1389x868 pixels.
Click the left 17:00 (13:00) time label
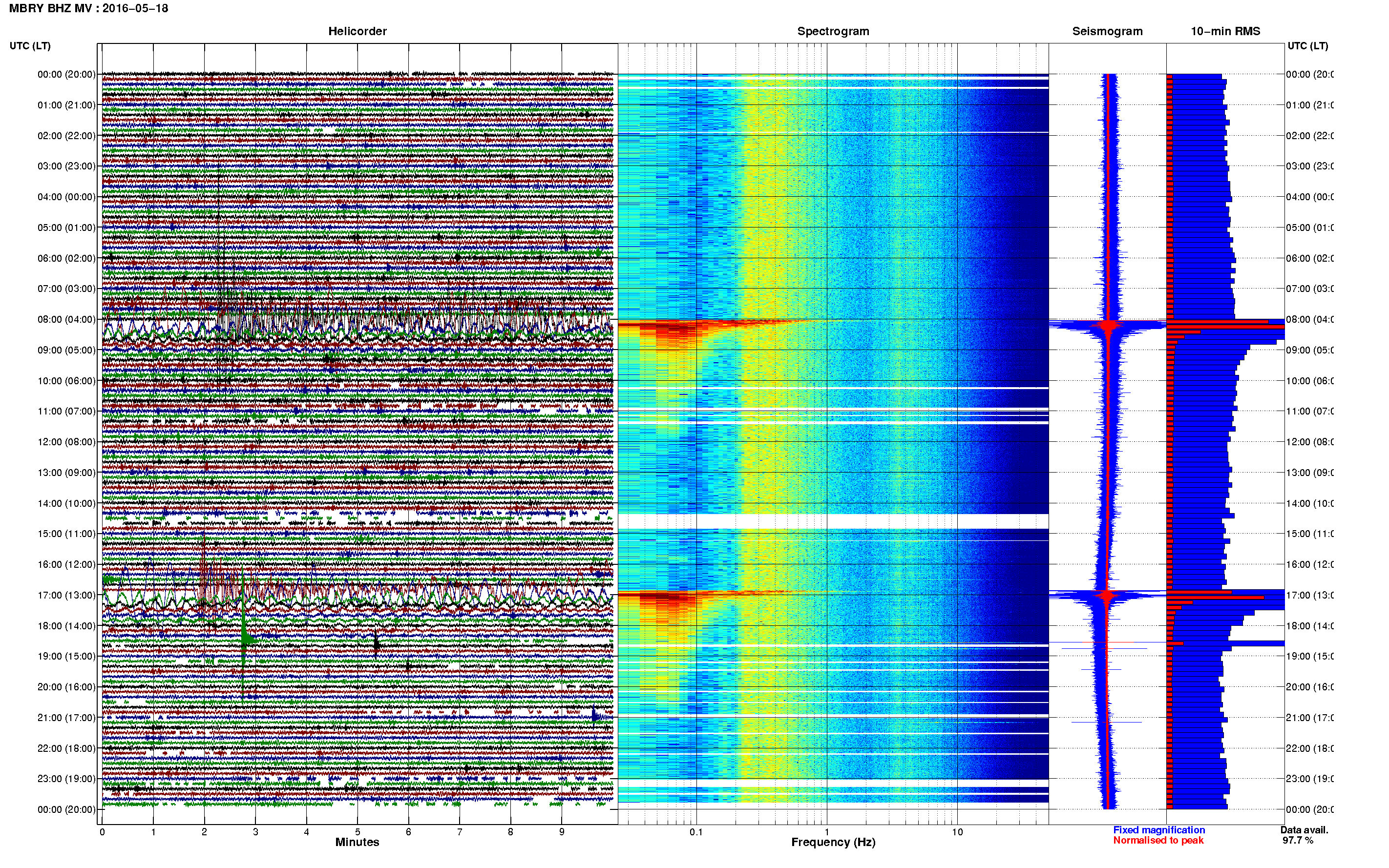66,595
